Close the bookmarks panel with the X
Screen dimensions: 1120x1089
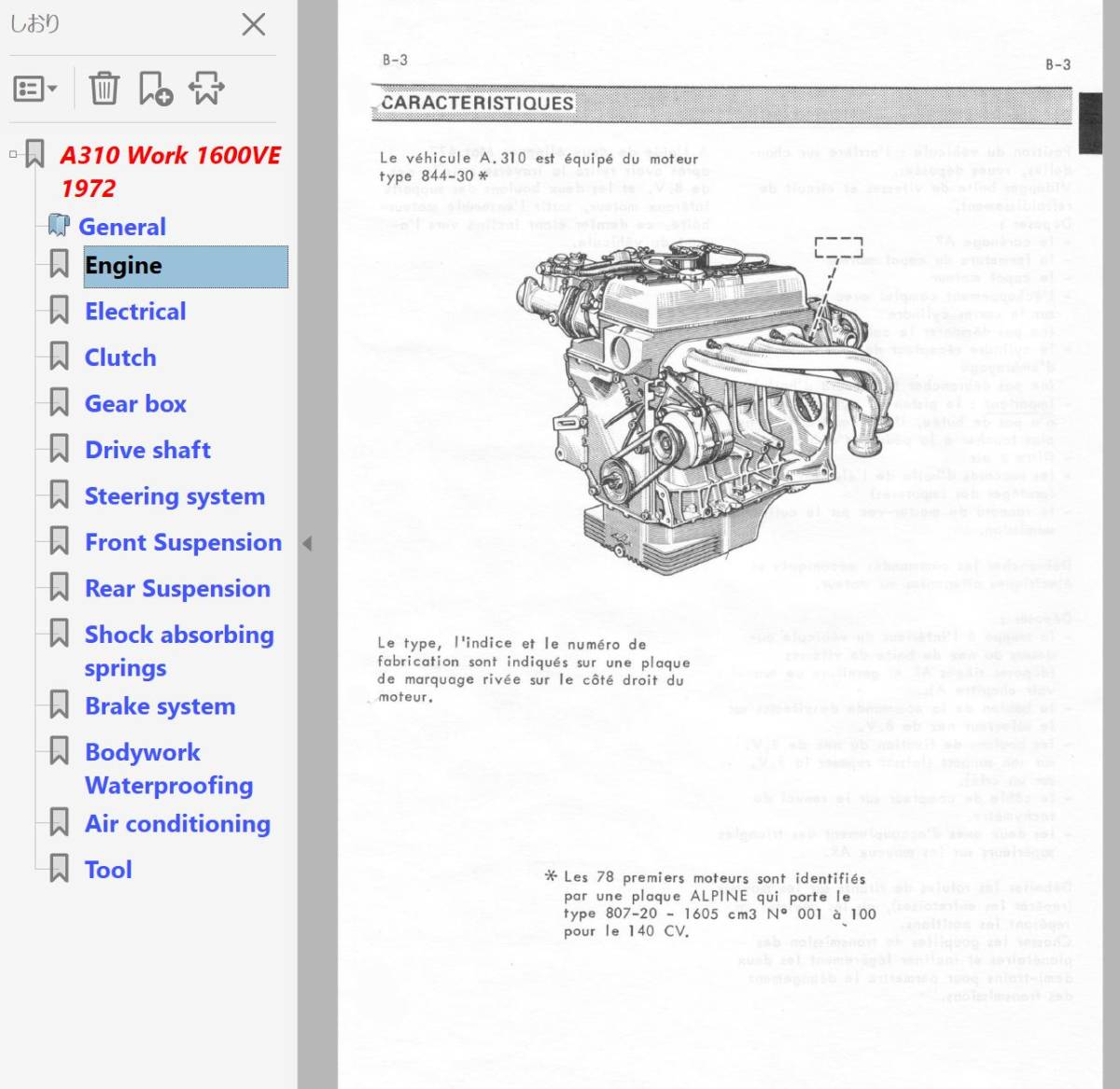coord(254,24)
